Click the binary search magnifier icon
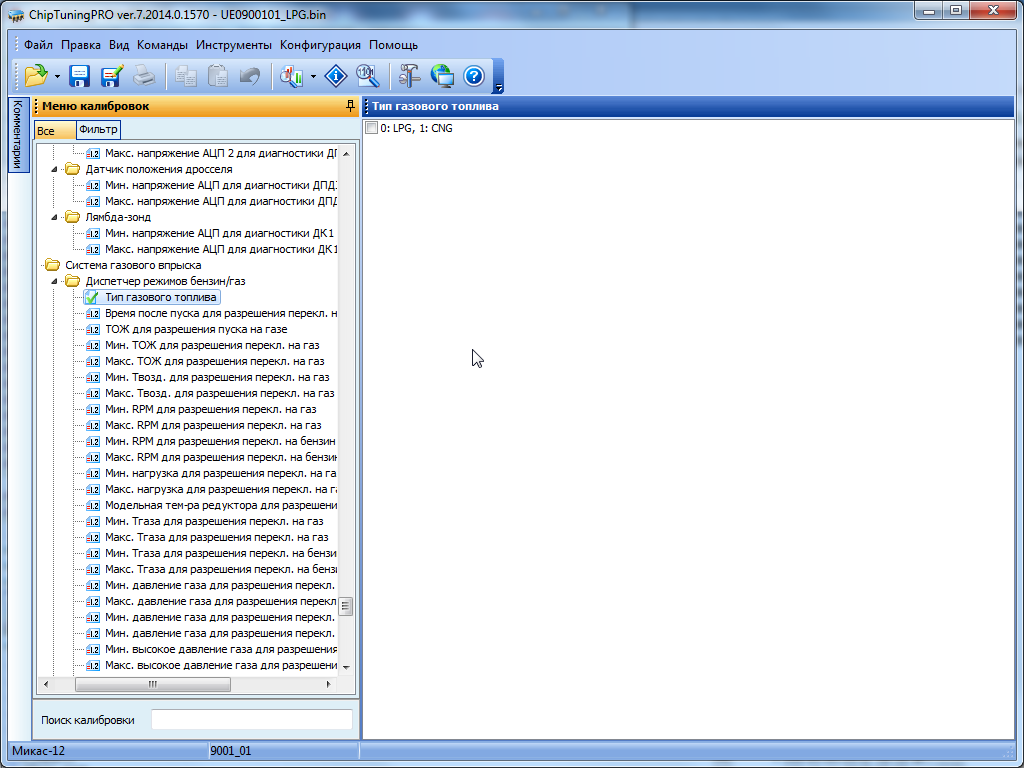This screenshot has height=768, width=1024. coord(367,75)
